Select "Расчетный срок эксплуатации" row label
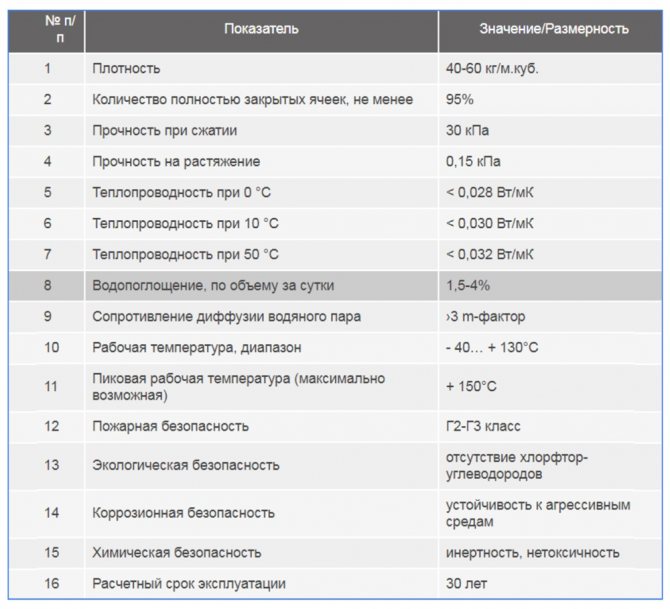This screenshot has width=670, height=609. tap(189, 583)
